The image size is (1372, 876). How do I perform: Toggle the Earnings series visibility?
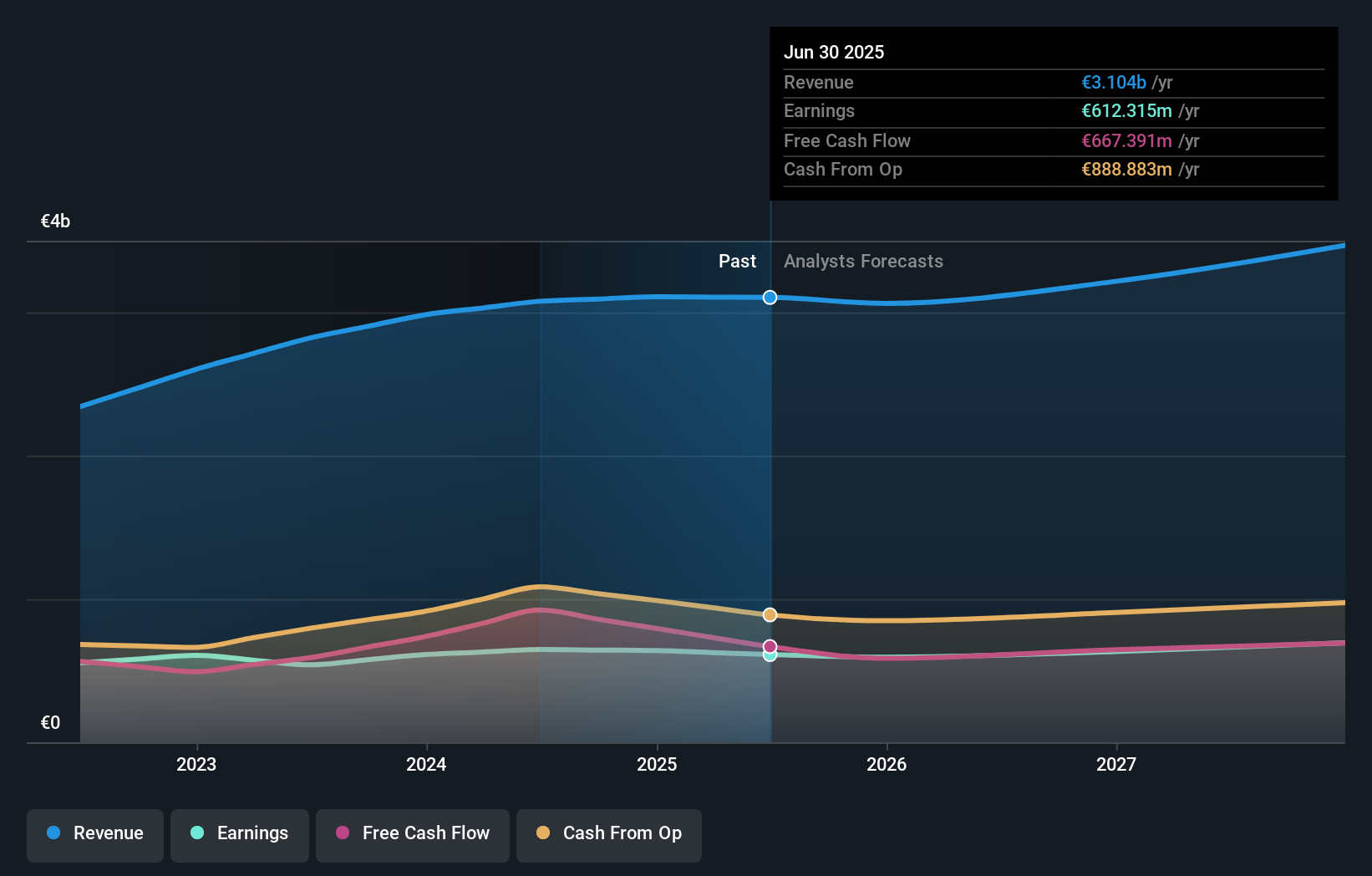coord(240,833)
